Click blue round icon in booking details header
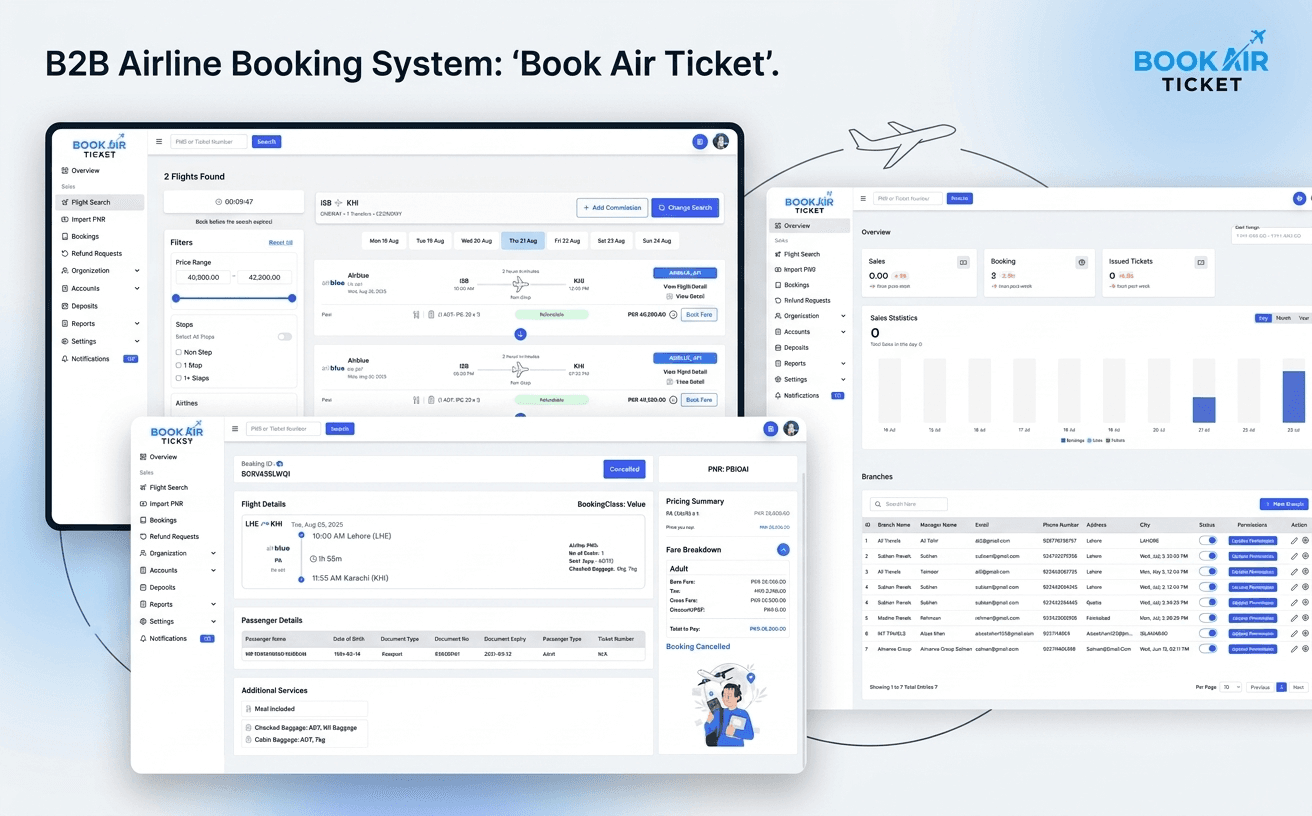 [x=770, y=429]
